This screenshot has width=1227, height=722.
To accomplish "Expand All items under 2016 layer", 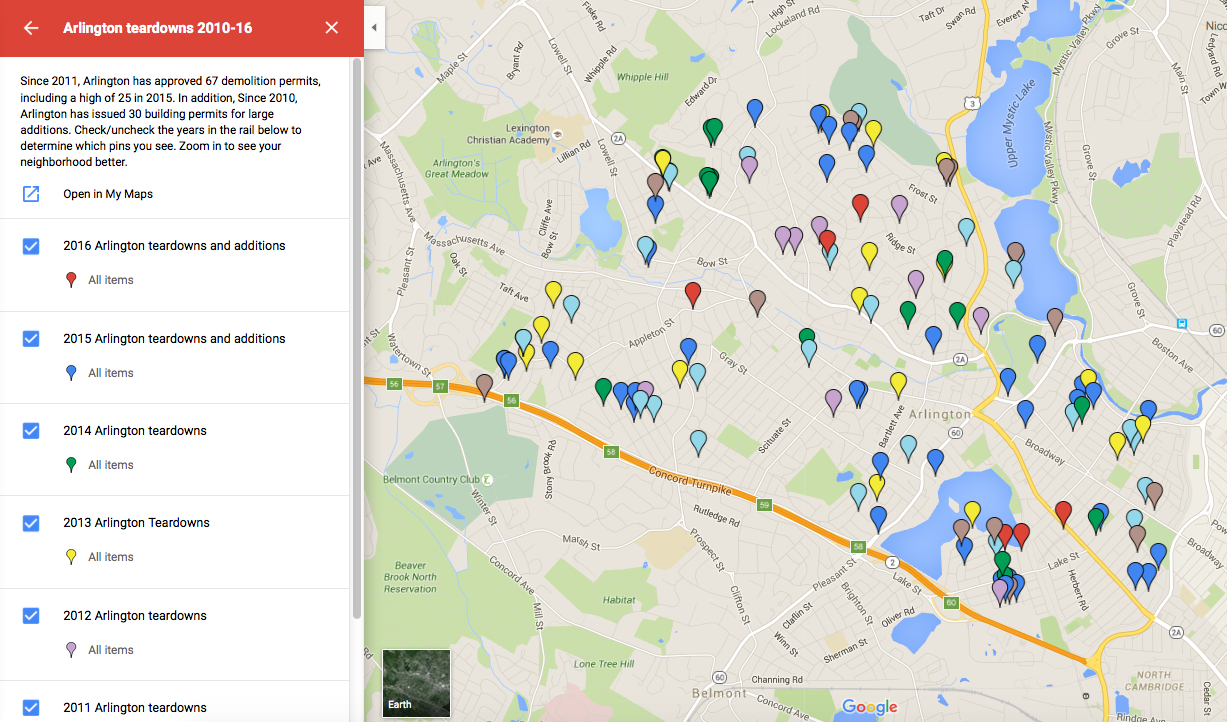I will pyautogui.click(x=110, y=280).
